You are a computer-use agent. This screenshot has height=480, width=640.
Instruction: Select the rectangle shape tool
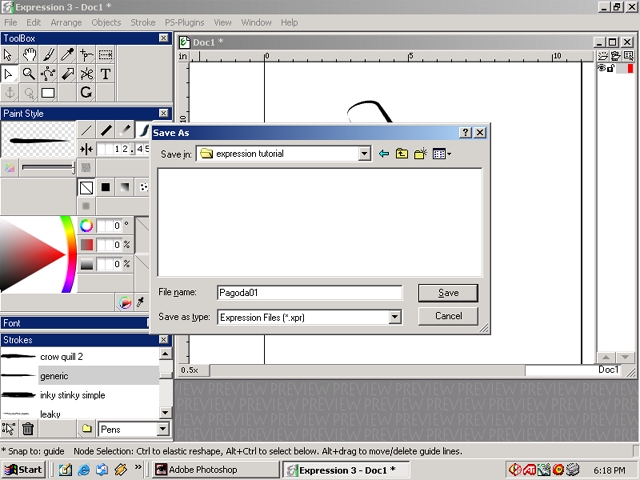[48, 93]
